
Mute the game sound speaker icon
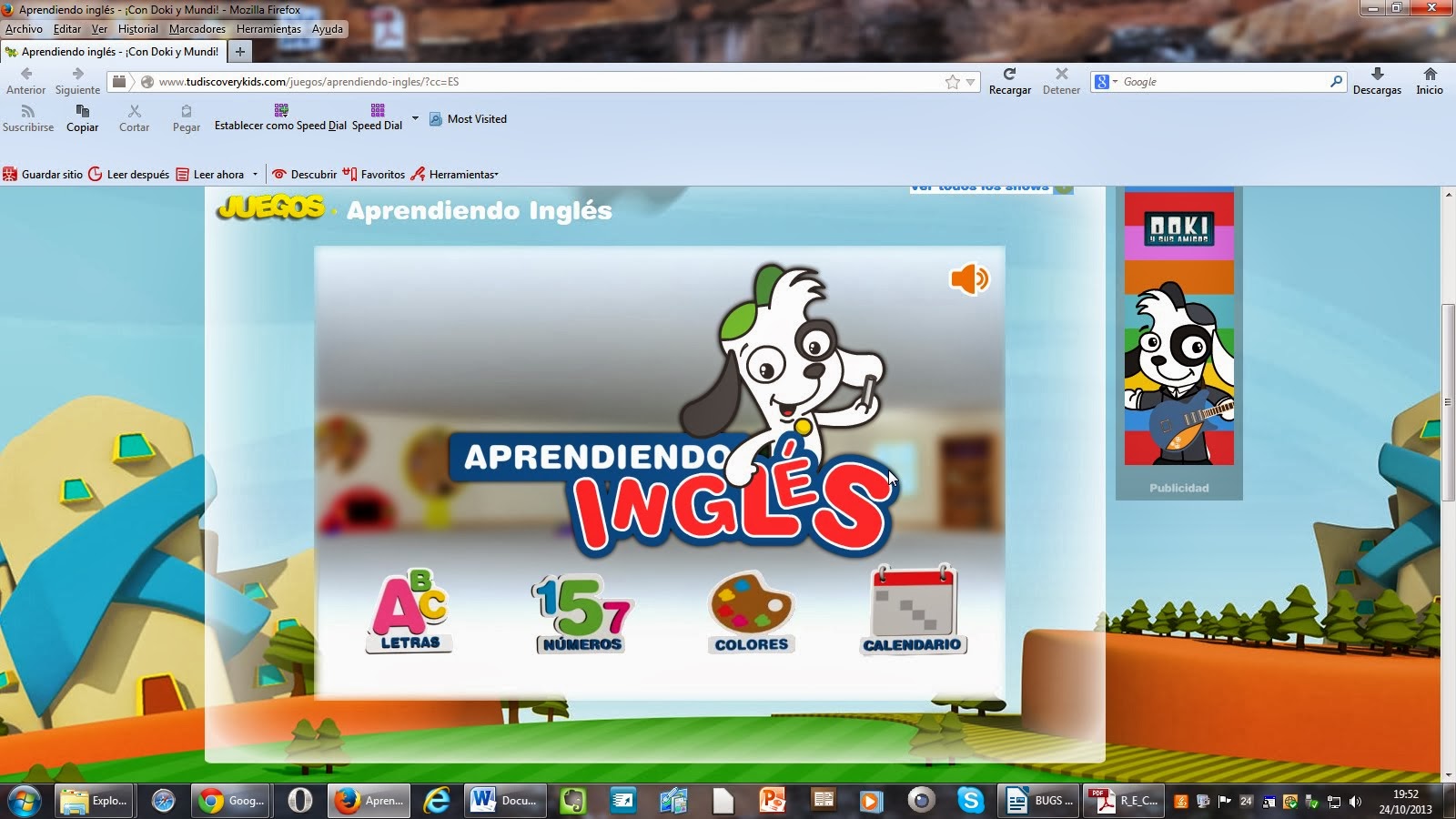point(969,278)
